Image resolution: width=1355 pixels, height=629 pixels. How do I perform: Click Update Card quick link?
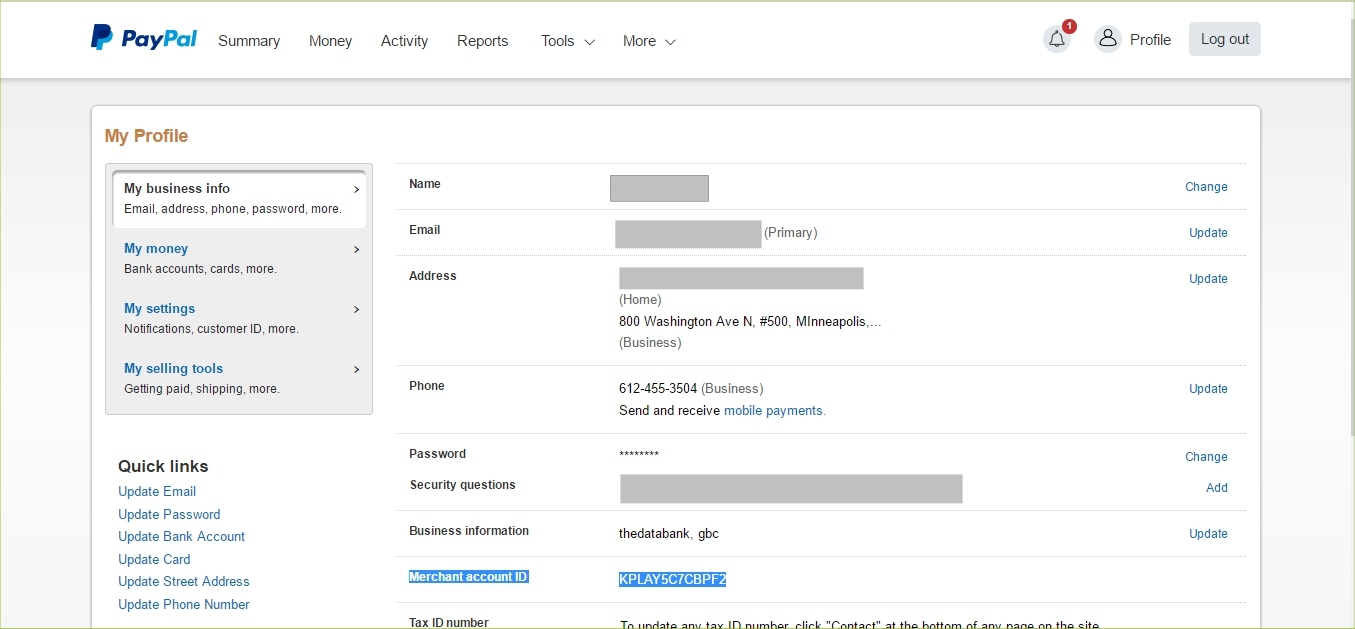(x=154, y=559)
